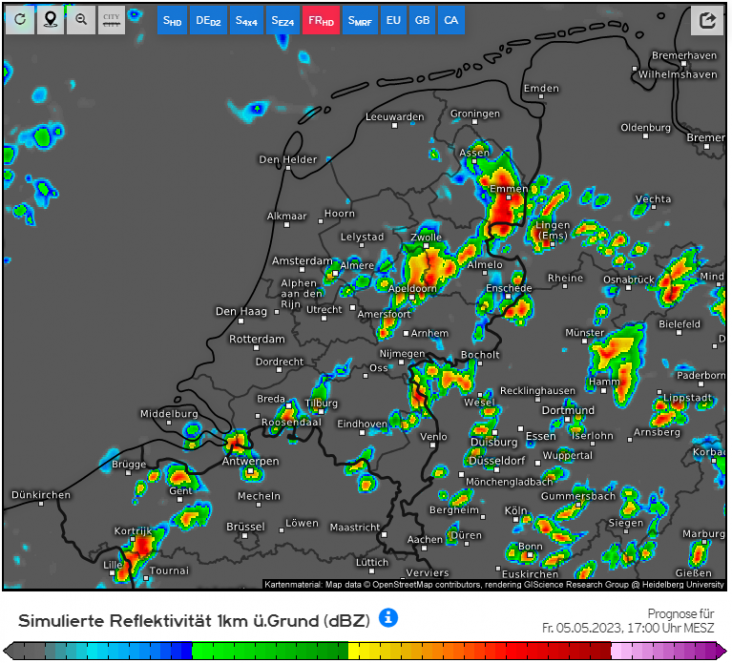Select the highlighted FR HD model
The width and height of the screenshot is (732, 663).
(x=320, y=20)
